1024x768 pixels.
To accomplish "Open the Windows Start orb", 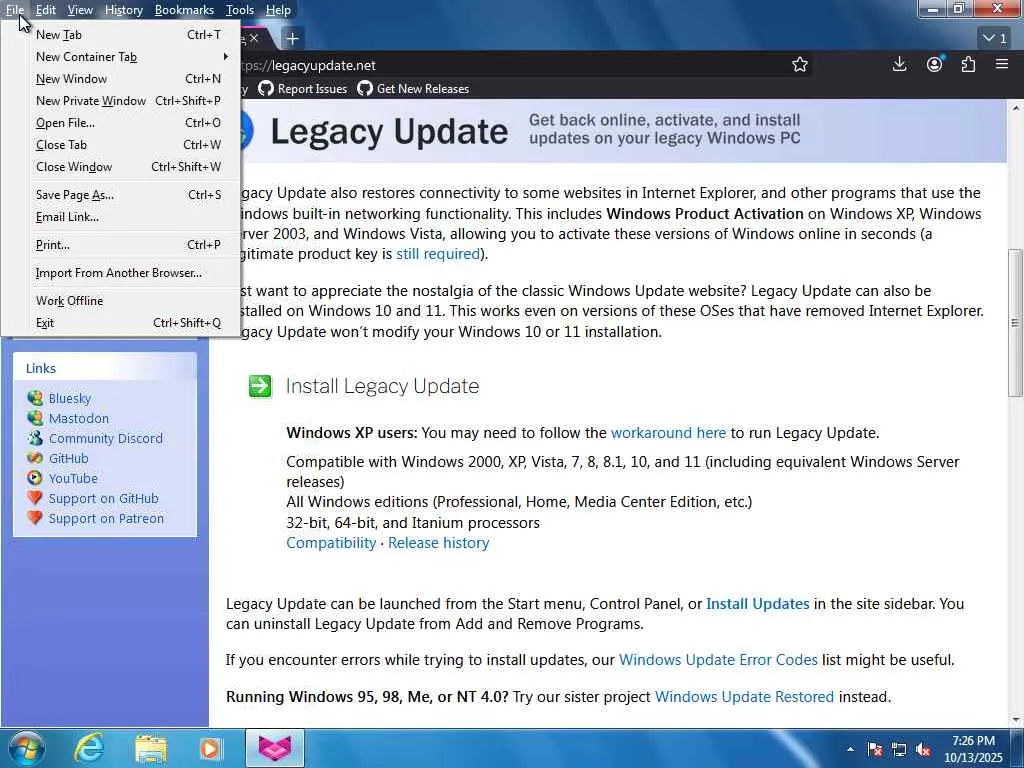I will tap(26, 748).
